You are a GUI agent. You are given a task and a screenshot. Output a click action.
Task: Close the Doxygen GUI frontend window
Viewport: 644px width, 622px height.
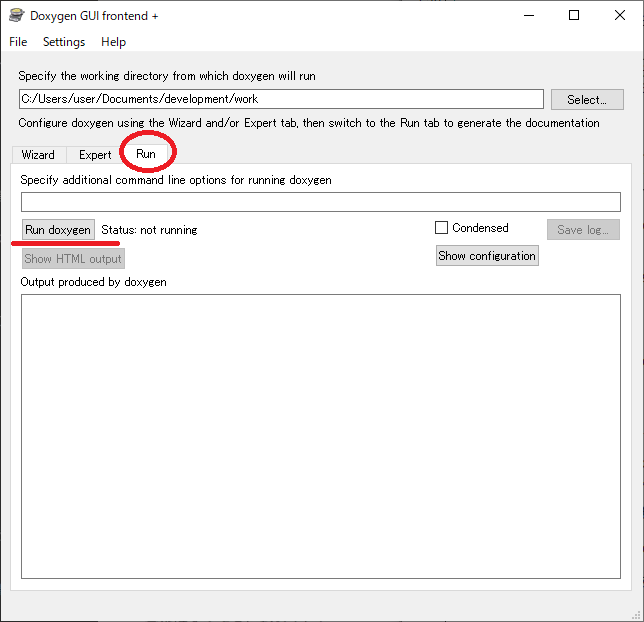[619, 16]
